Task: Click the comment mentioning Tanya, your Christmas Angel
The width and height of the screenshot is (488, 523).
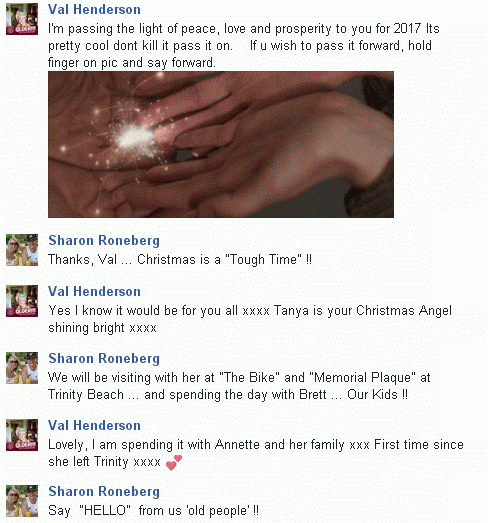Action: 250,319
